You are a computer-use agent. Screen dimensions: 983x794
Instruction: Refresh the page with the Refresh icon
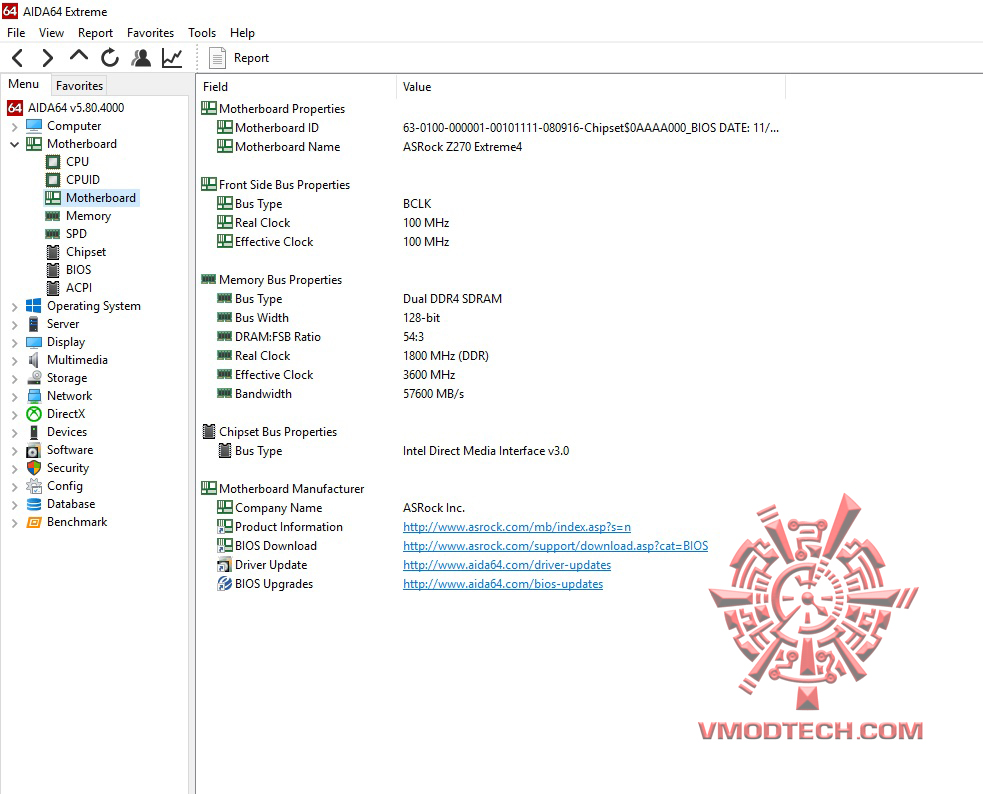(110, 58)
